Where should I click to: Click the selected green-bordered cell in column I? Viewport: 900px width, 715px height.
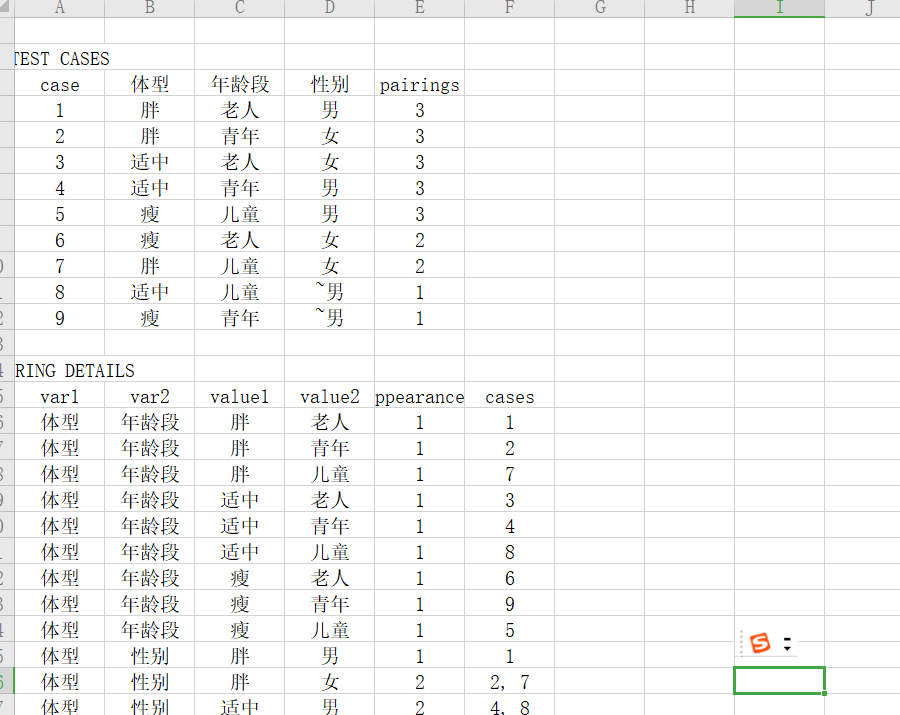click(x=779, y=681)
